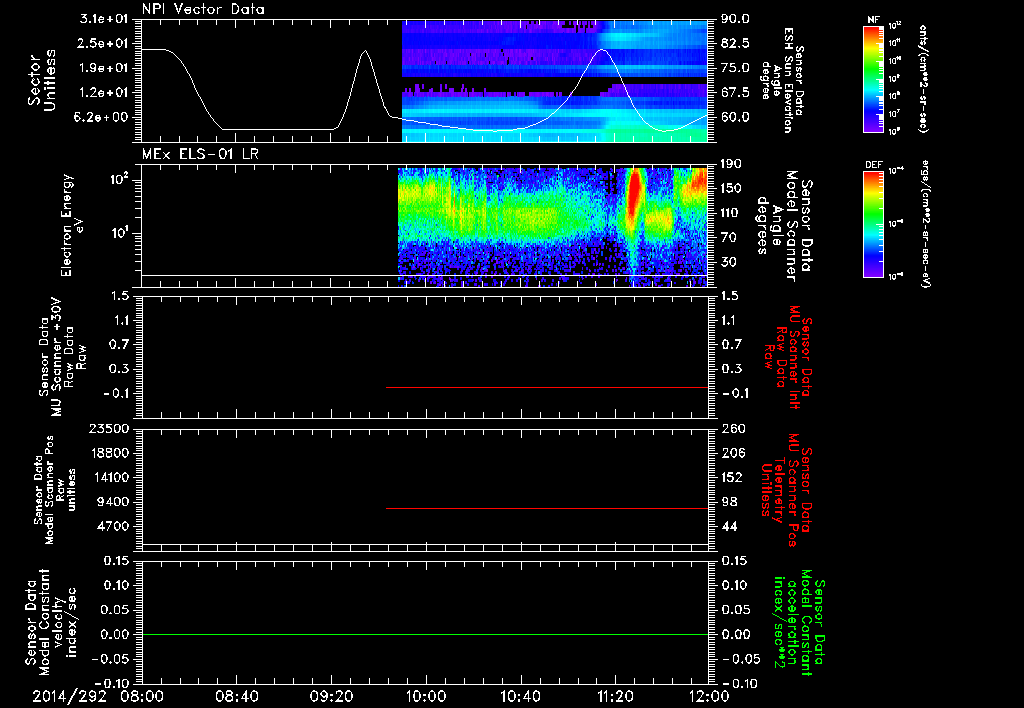
Task: Click the 10:40 time axis label
Action: (x=520, y=696)
